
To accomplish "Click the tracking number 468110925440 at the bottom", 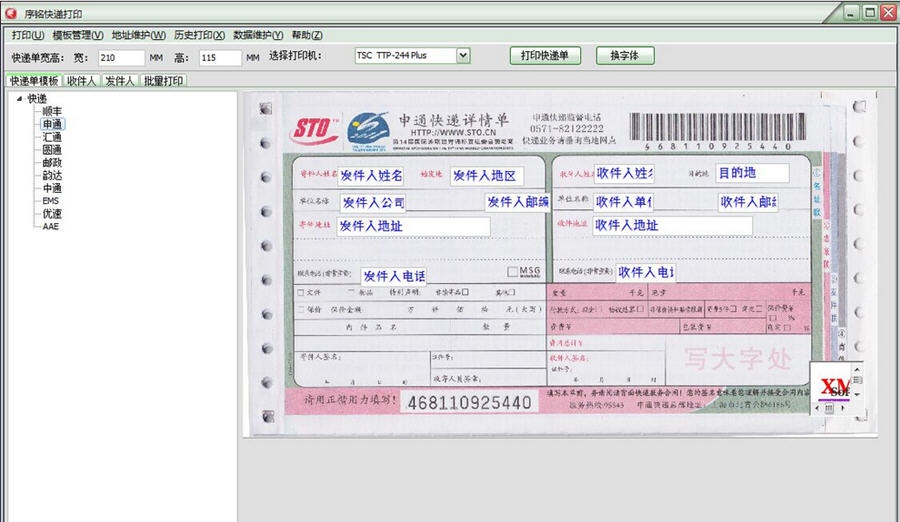I will pos(469,403).
